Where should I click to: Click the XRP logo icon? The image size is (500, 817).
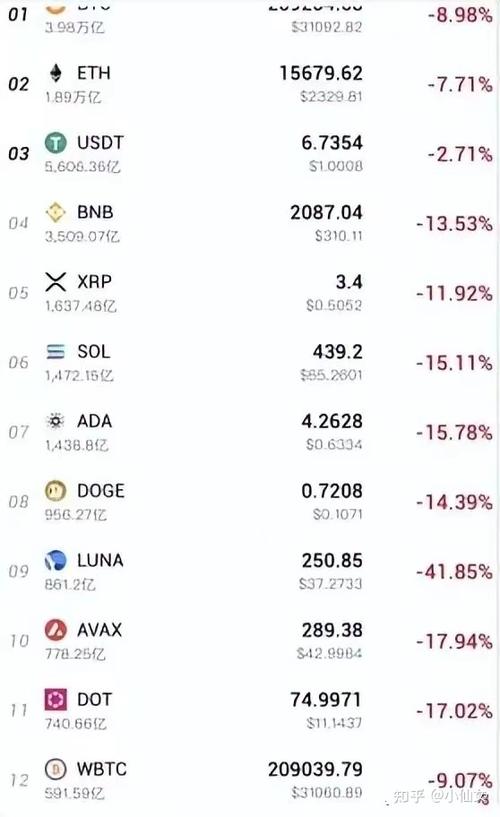pyautogui.click(x=55, y=282)
